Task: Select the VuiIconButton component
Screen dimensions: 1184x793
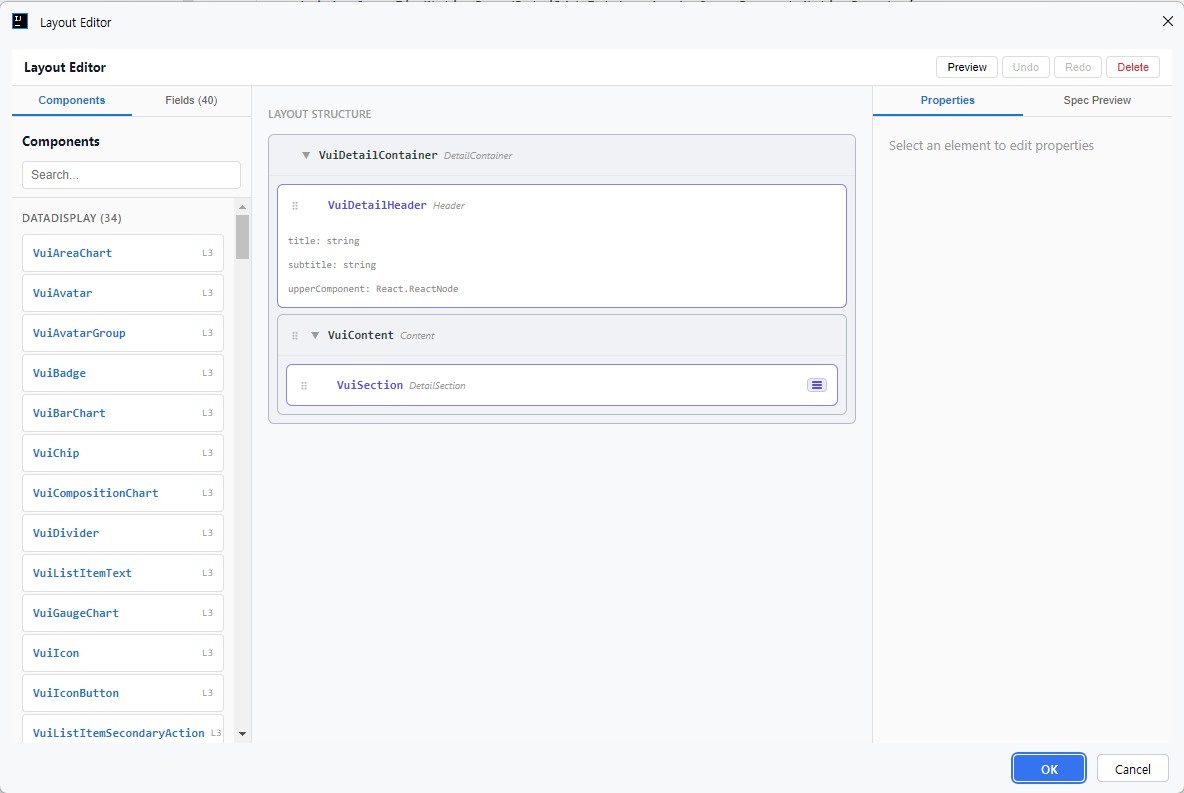Action: pos(123,693)
